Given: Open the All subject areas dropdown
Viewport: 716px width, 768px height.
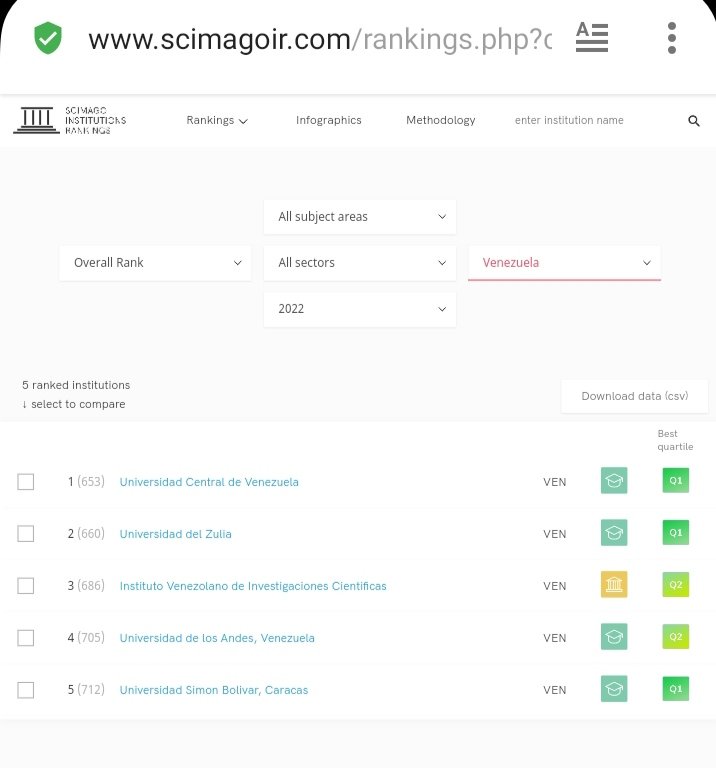Looking at the screenshot, I should click(359, 216).
